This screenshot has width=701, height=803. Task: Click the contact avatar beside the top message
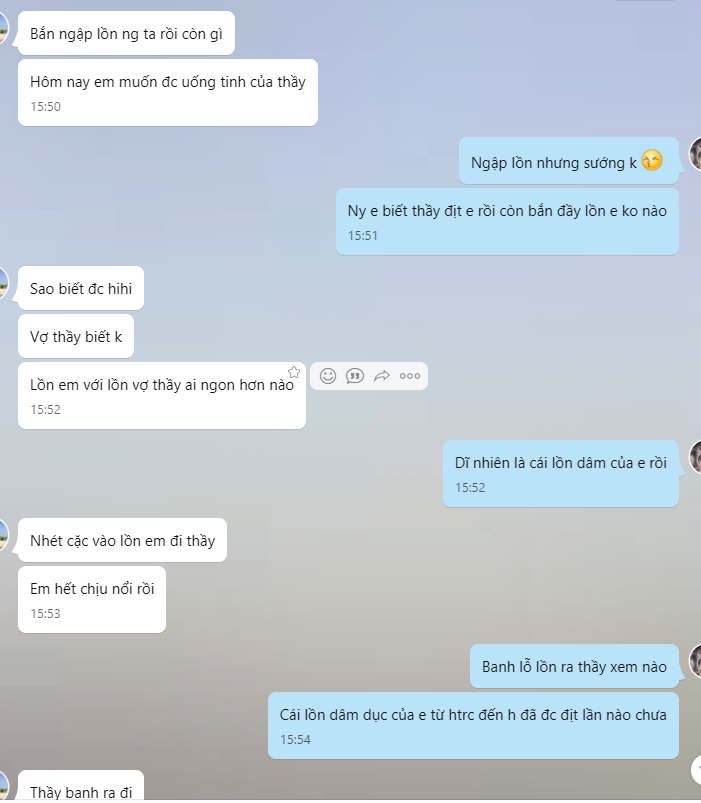click(4, 28)
